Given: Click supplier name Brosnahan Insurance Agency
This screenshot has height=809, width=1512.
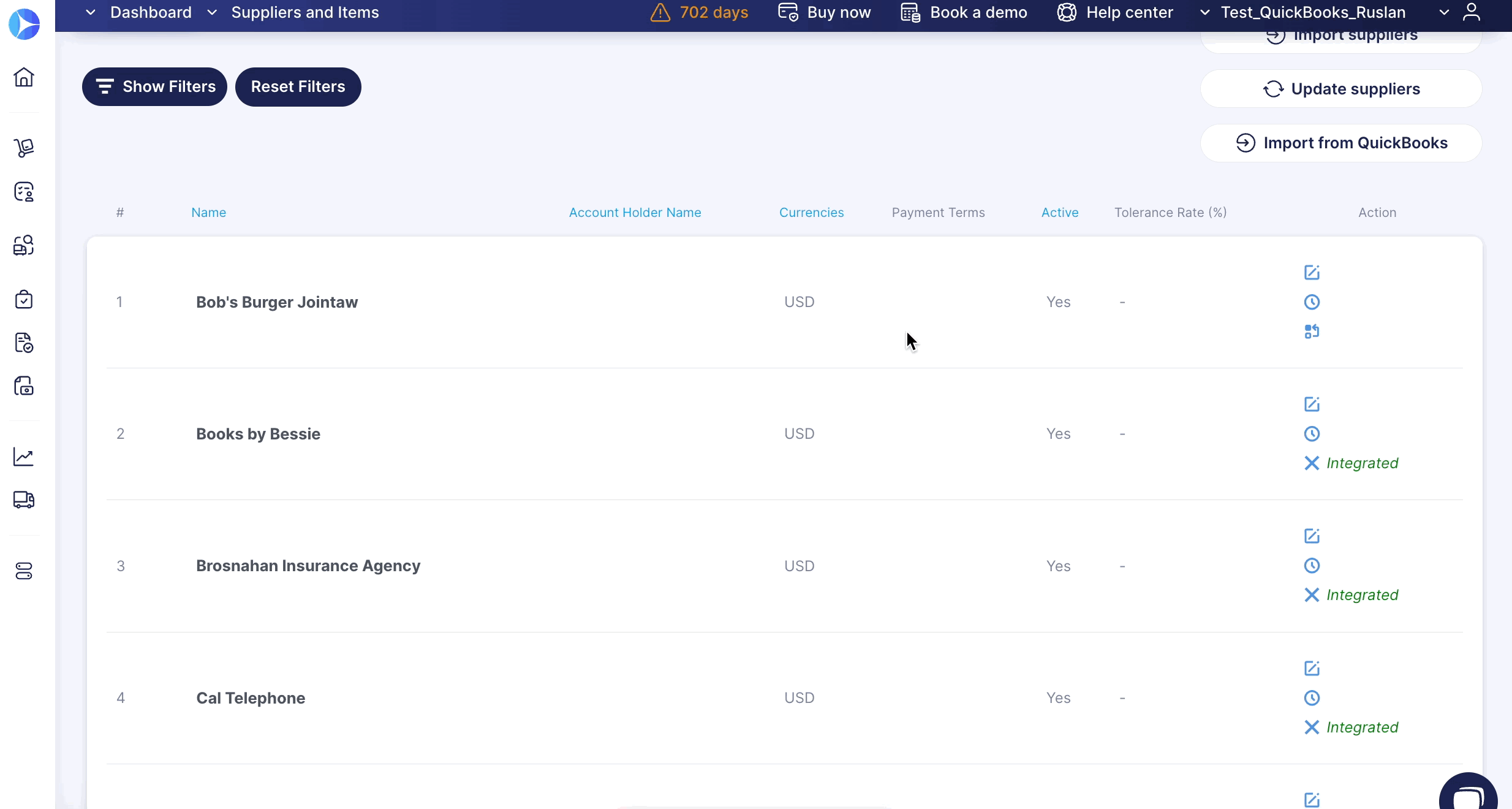Looking at the screenshot, I should (308, 566).
